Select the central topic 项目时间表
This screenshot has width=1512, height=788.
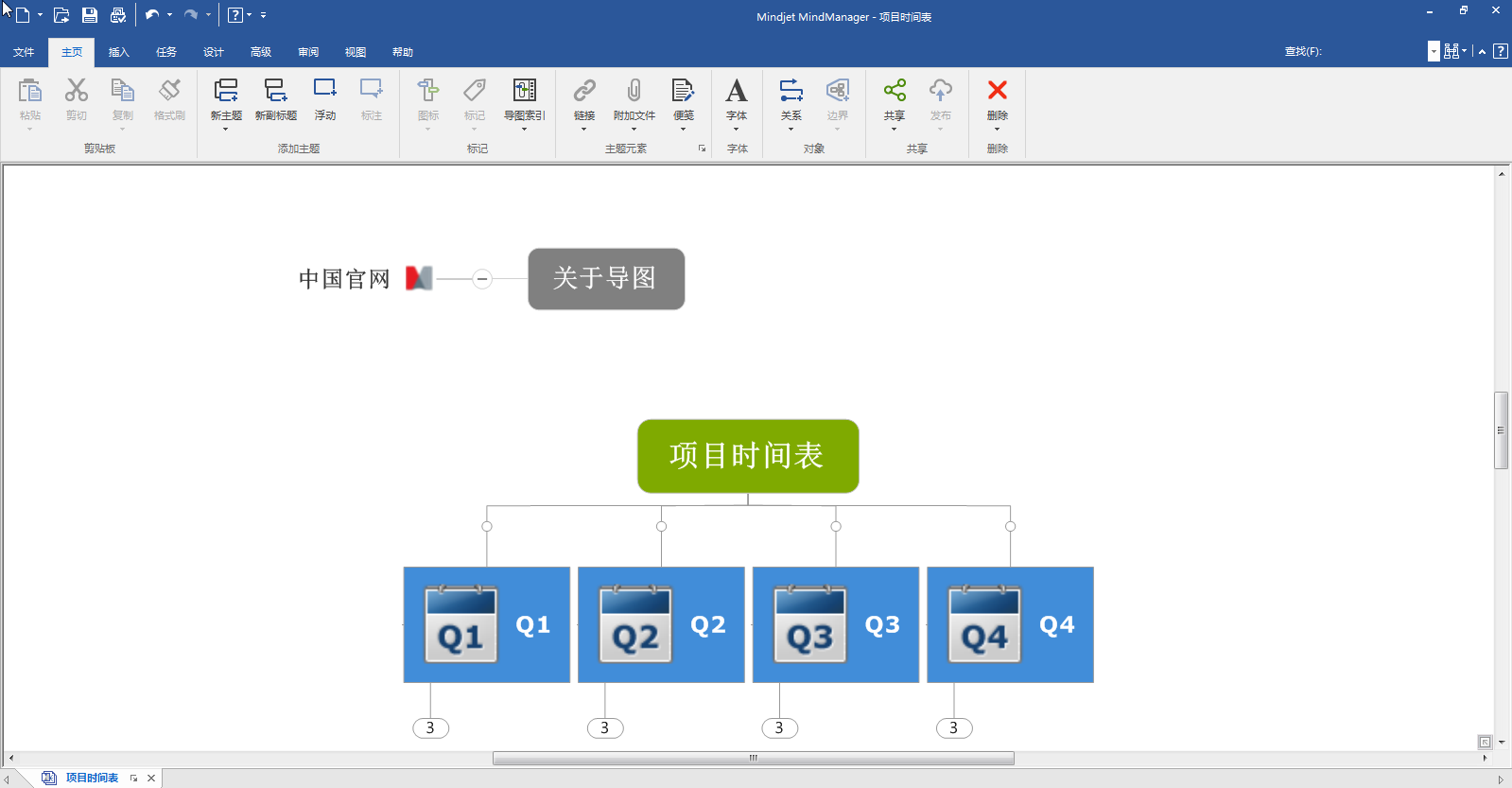tap(747, 456)
